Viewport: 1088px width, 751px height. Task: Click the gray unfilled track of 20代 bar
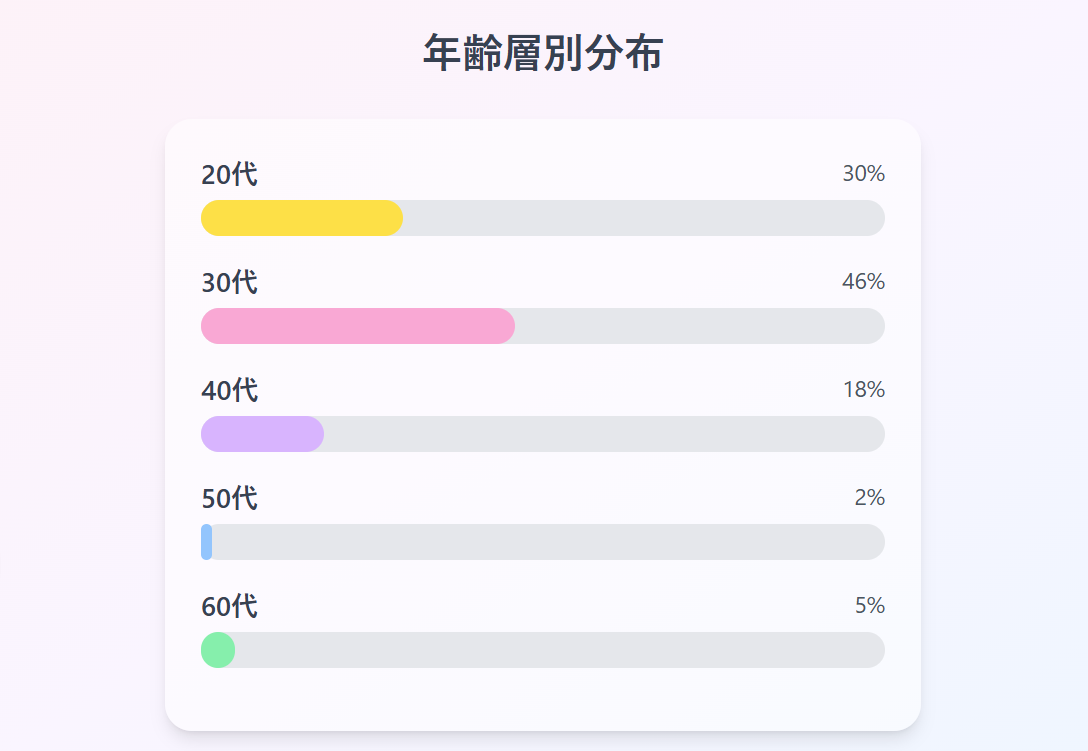644,218
